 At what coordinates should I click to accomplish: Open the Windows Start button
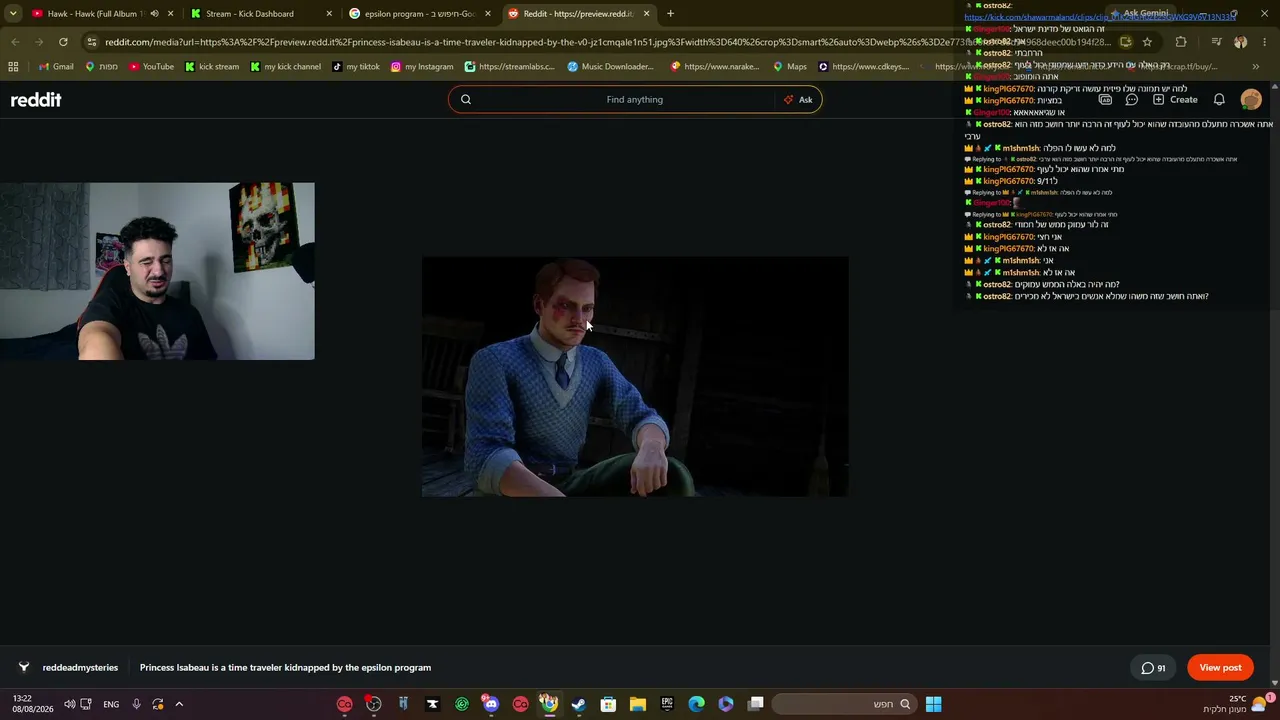(x=933, y=704)
